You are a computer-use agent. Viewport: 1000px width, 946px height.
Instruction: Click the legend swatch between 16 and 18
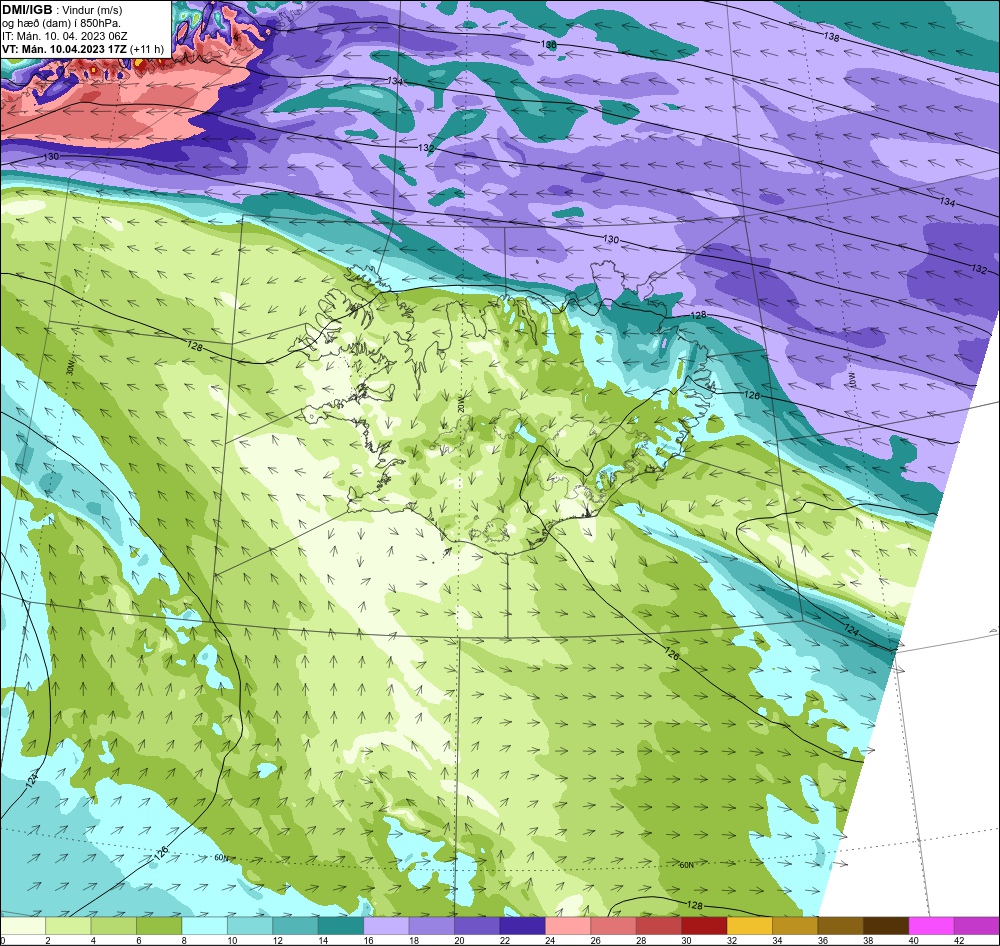click(386, 925)
